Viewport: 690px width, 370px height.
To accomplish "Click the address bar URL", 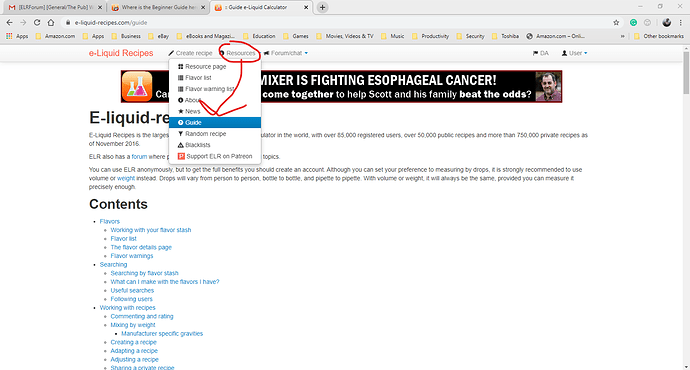I will 111,22.
